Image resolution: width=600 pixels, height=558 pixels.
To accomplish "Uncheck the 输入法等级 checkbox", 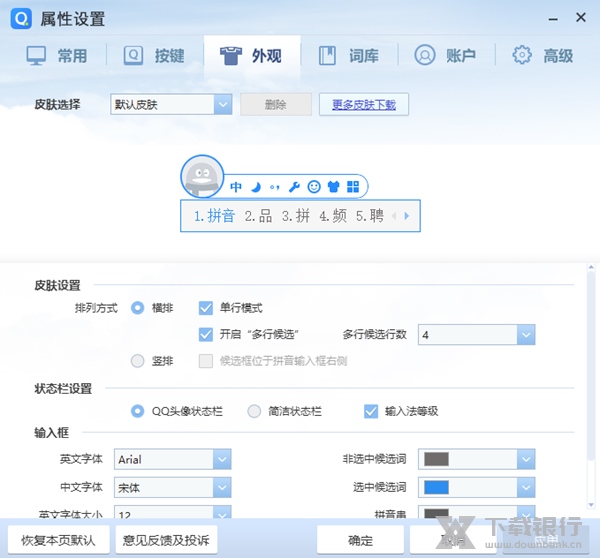I will 371,411.
